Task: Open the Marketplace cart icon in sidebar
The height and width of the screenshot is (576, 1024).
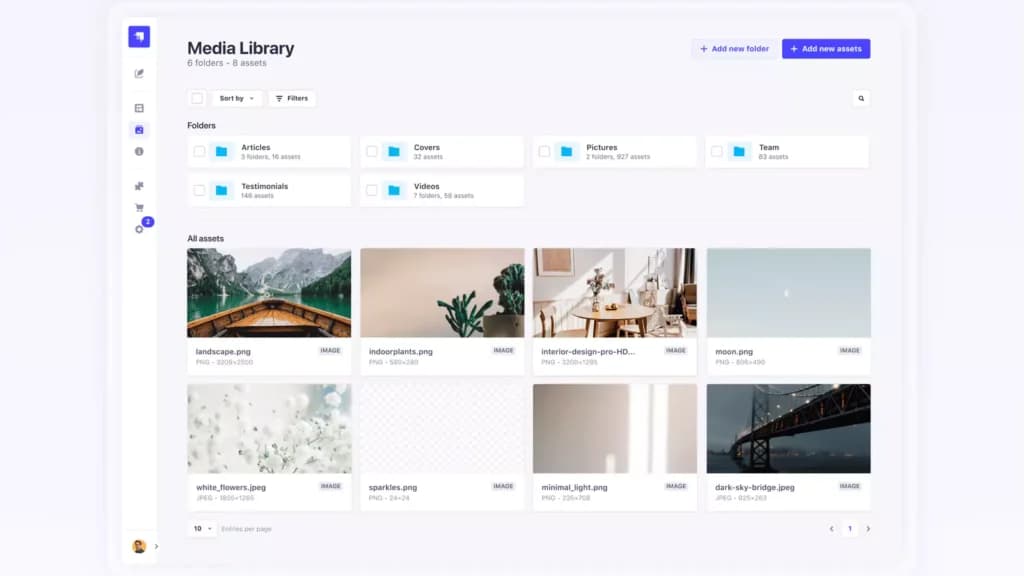Action: [139, 208]
